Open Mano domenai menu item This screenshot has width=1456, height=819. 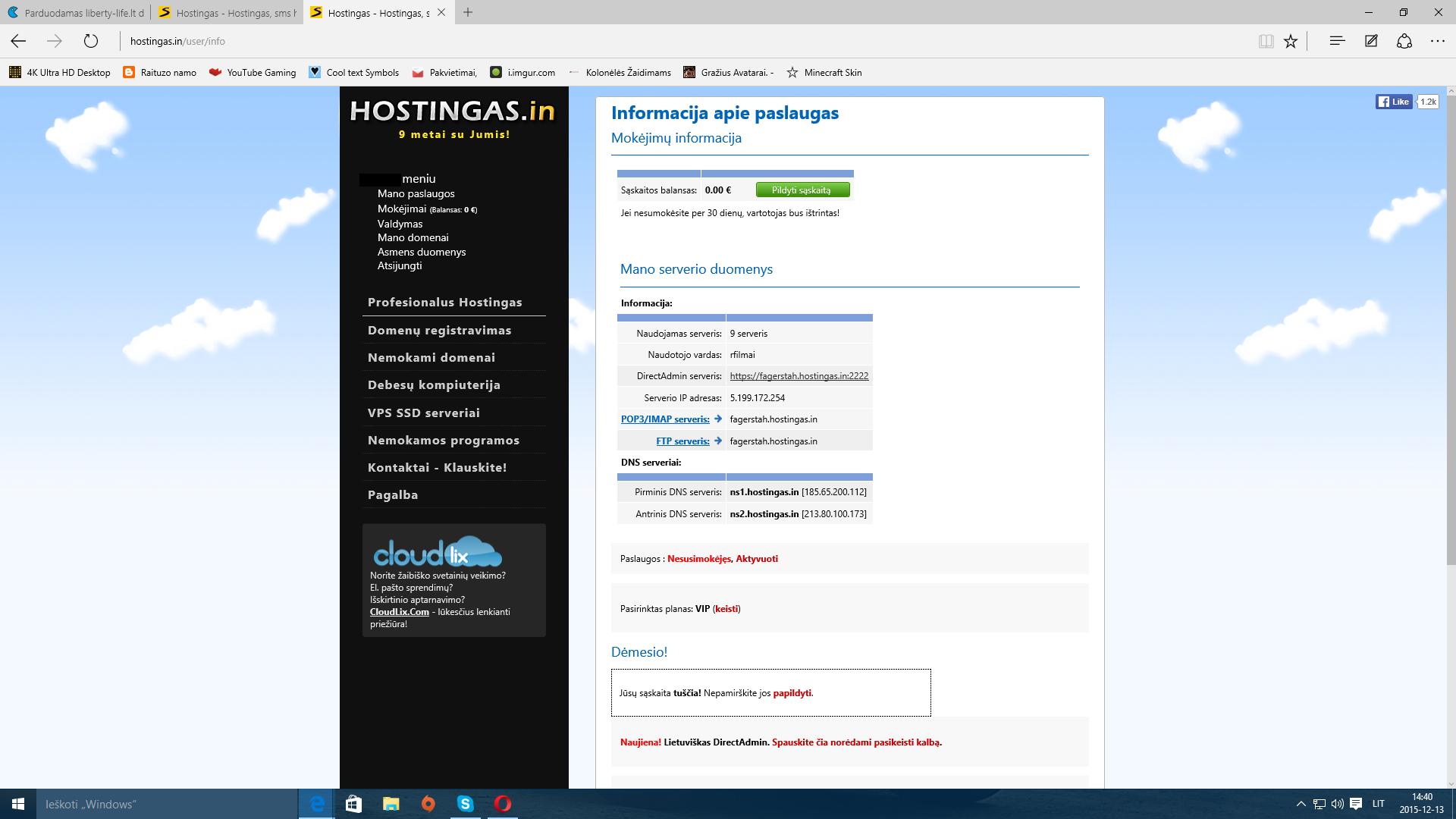click(413, 237)
